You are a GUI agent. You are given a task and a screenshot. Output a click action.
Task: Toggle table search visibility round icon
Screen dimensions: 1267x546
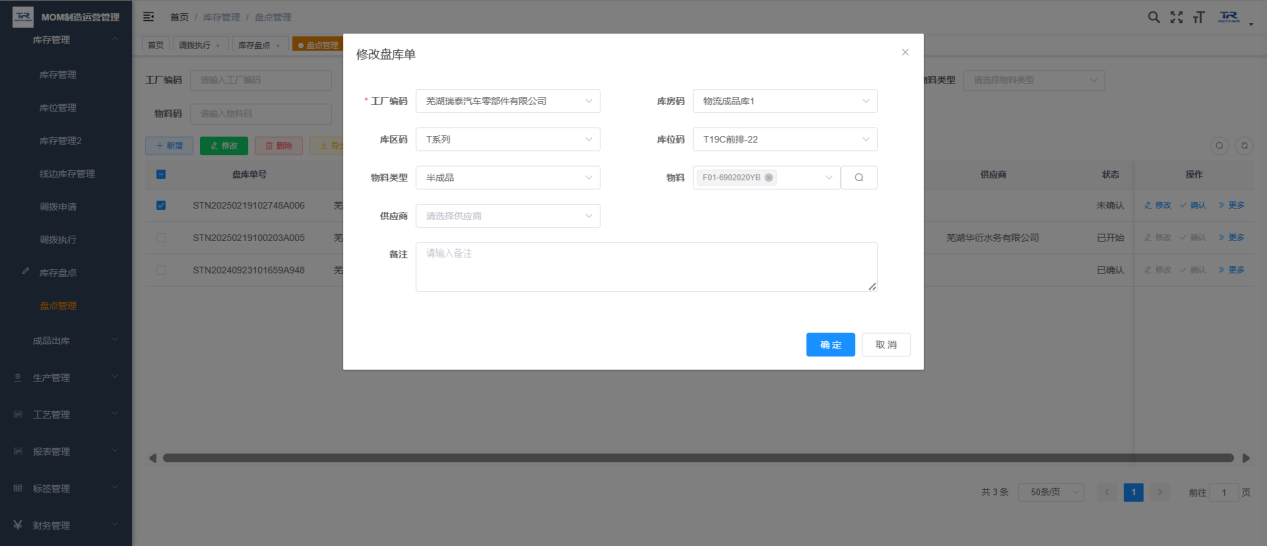tap(1220, 145)
